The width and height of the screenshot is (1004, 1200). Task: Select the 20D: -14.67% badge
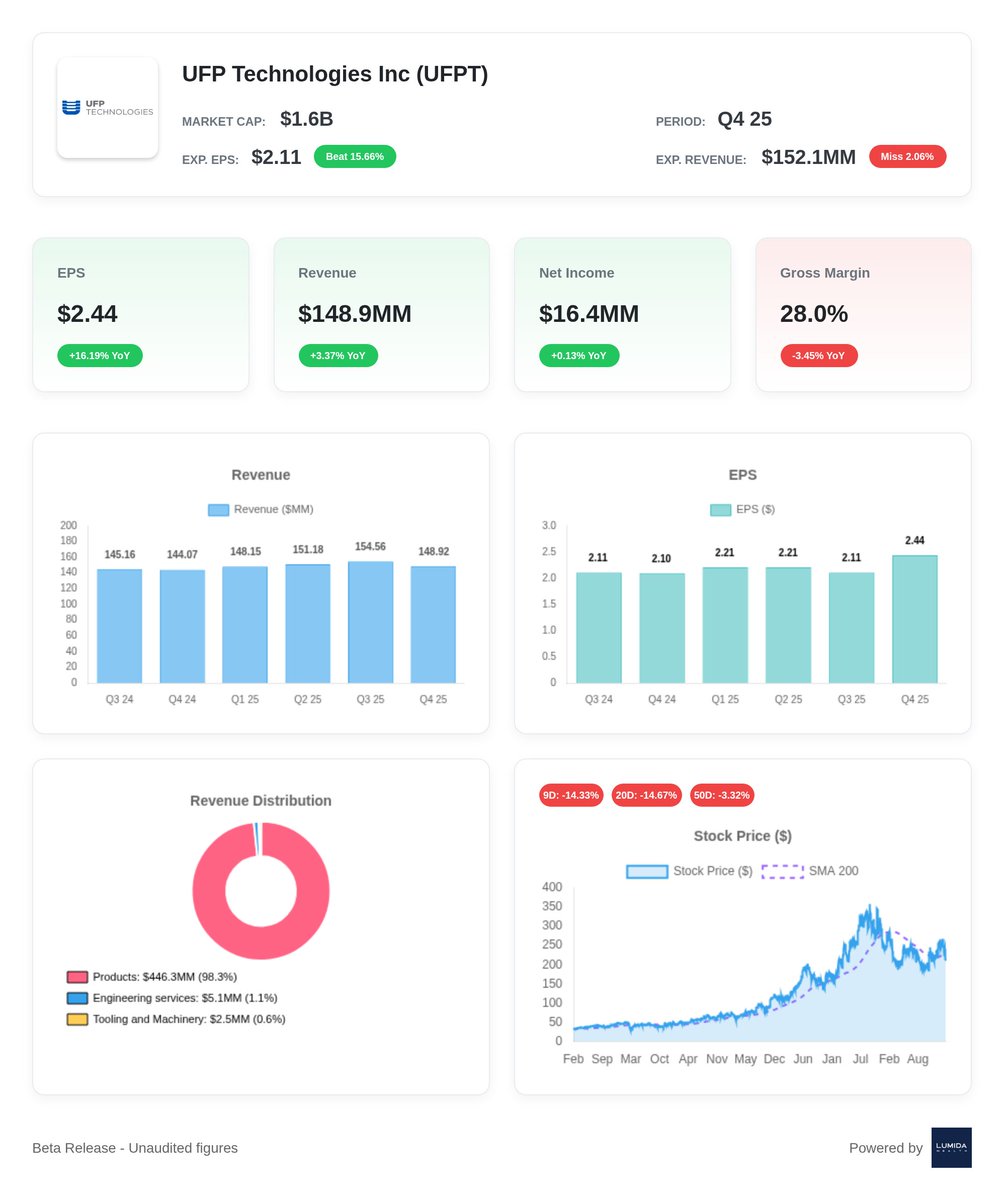646,795
